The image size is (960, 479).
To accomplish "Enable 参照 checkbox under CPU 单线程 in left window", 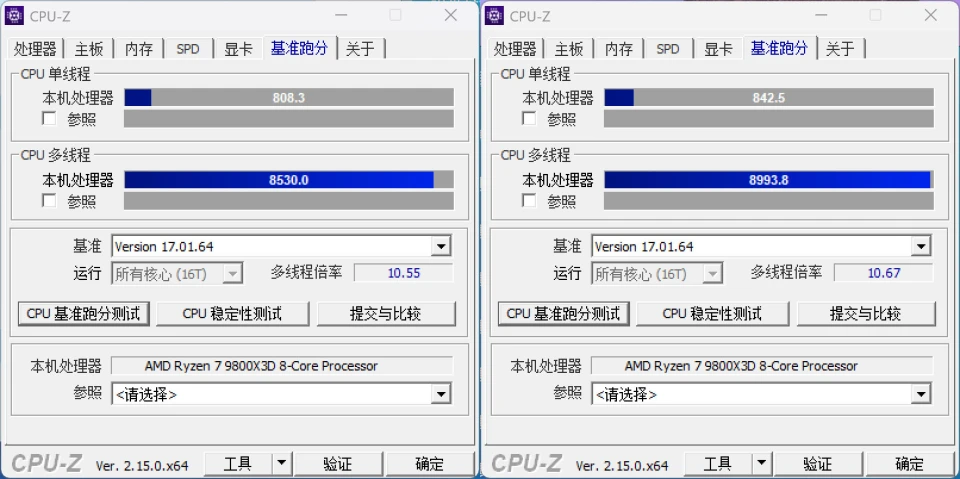I will point(49,119).
